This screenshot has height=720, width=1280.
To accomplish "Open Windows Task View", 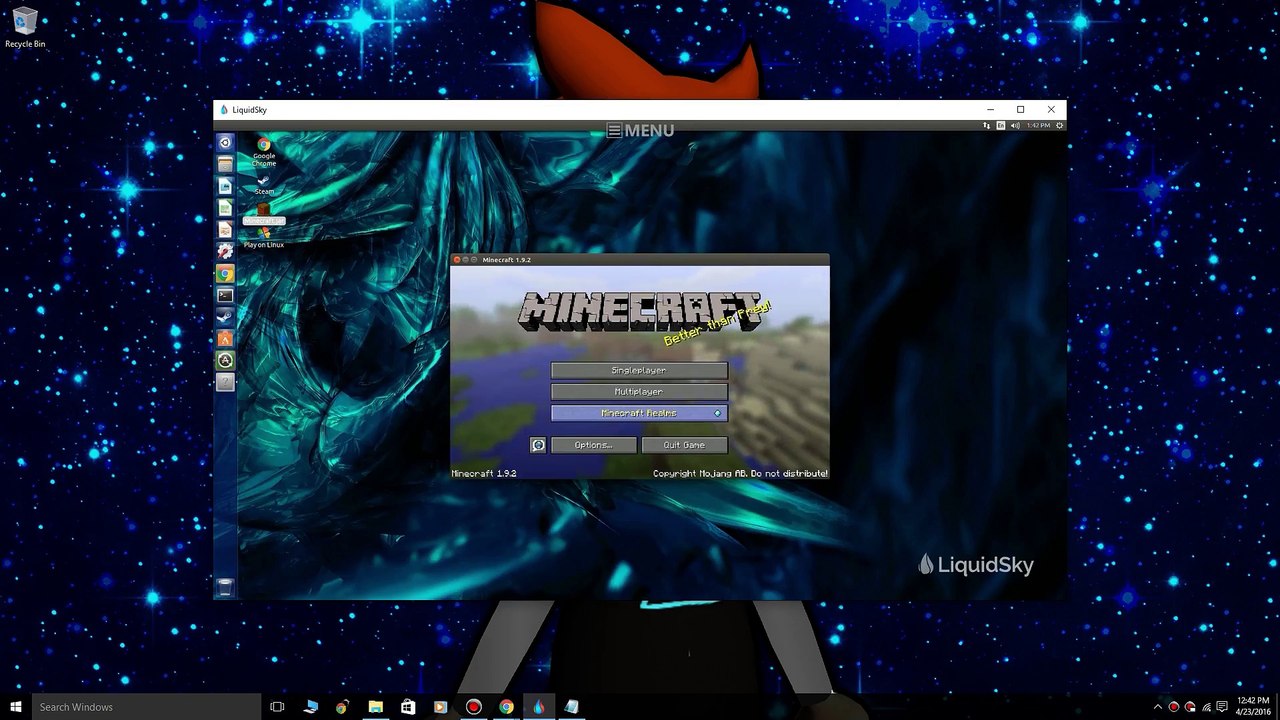I will coord(277,707).
